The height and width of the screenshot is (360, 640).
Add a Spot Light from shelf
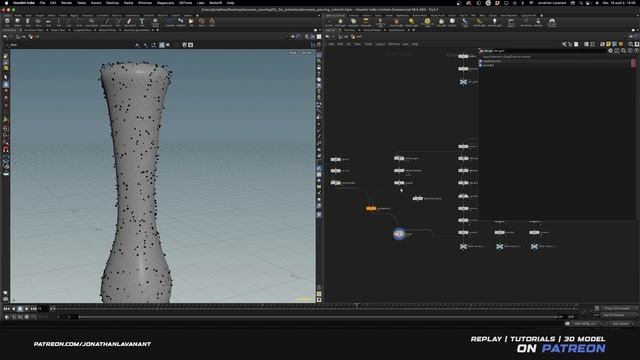click(x=353, y=22)
